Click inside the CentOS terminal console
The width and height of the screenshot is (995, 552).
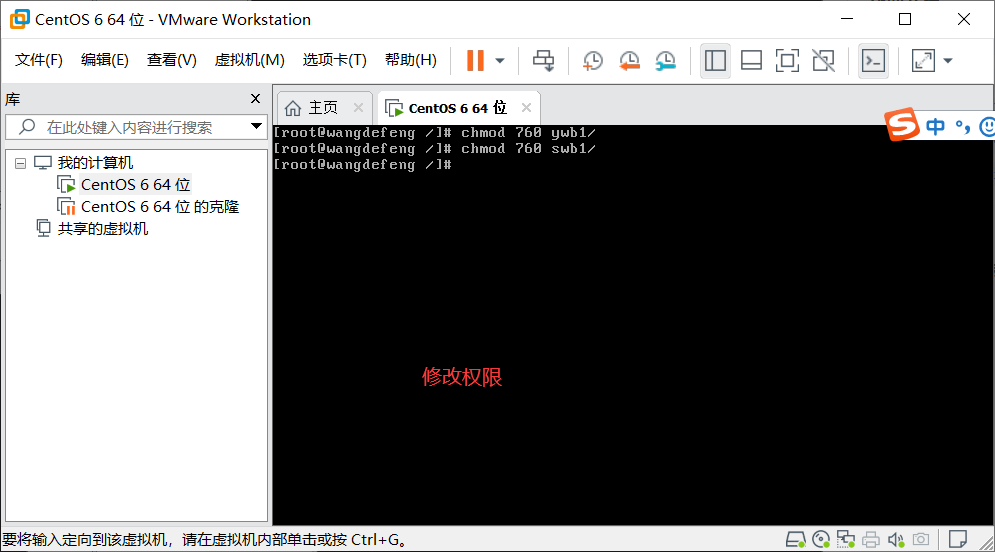633,325
